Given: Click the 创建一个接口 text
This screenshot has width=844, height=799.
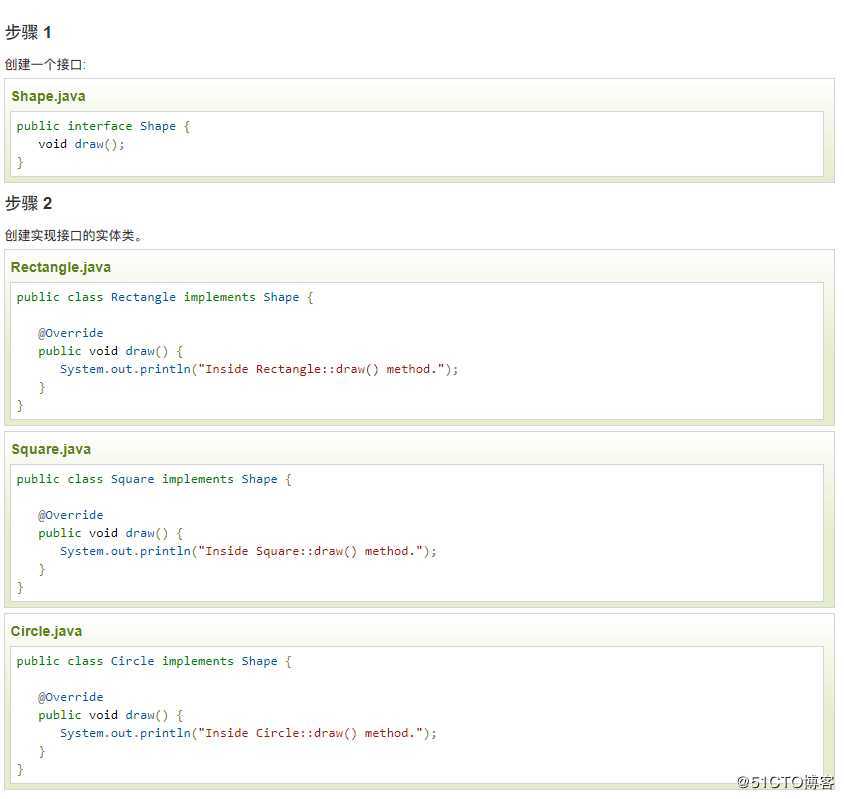Looking at the screenshot, I should coord(45,65).
